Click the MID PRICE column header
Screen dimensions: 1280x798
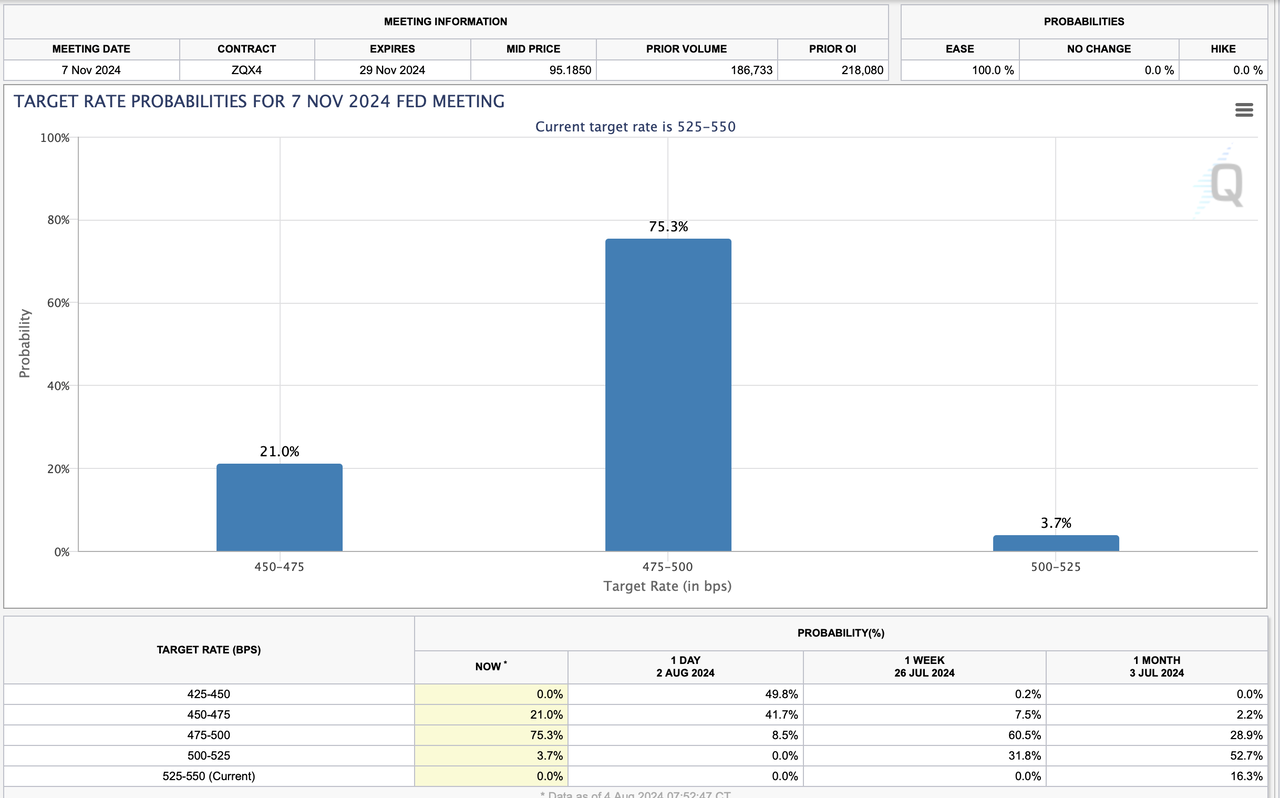[533, 49]
